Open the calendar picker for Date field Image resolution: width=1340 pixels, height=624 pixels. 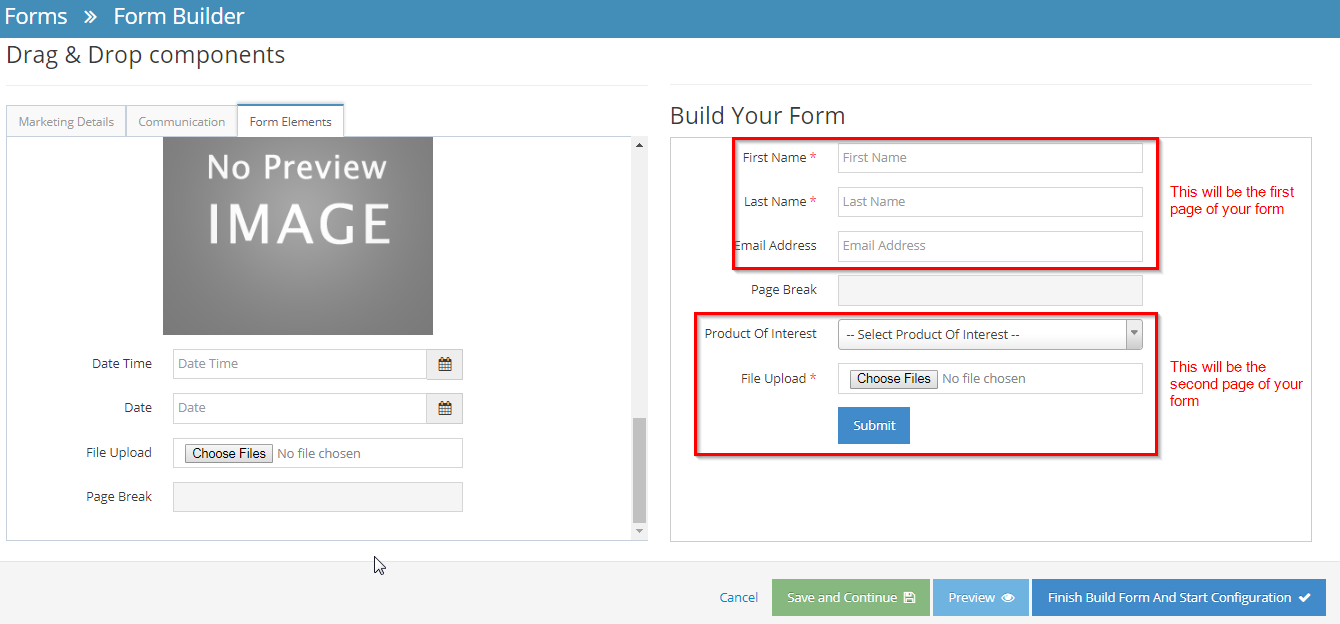tap(444, 408)
